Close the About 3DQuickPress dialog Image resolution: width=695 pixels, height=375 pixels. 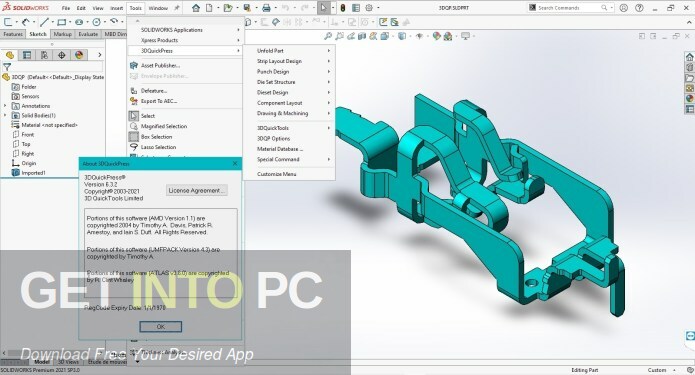pos(235,164)
